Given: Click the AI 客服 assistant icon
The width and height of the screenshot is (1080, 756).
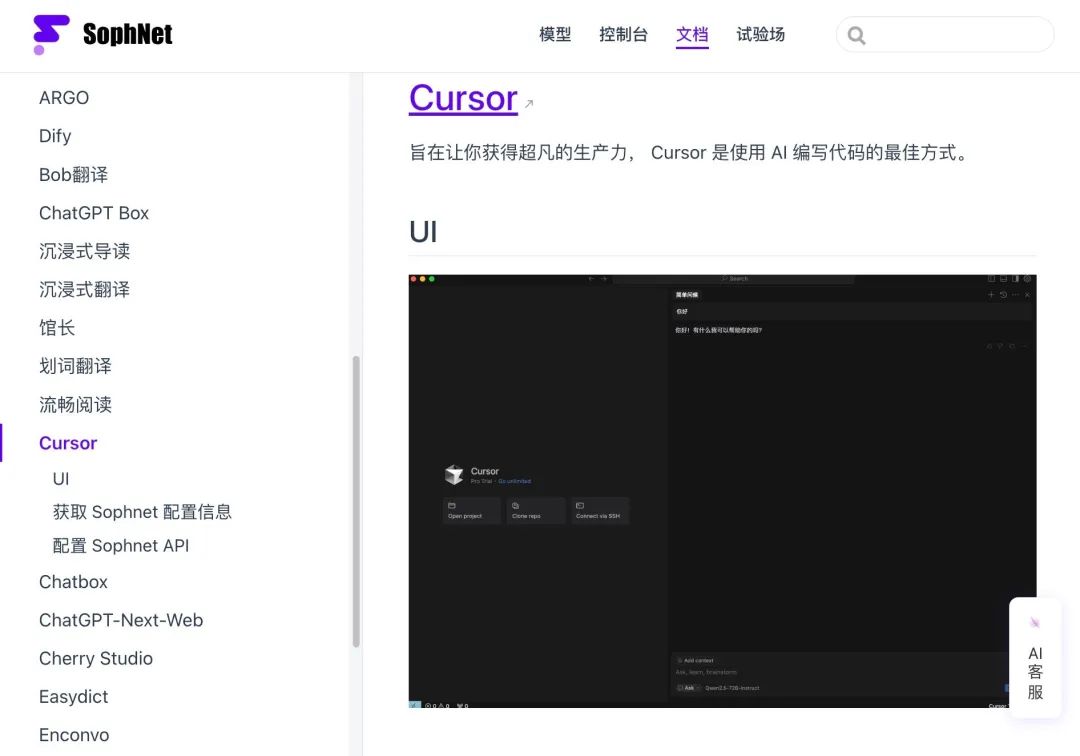Looking at the screenshot, I should pos(1035,622).
